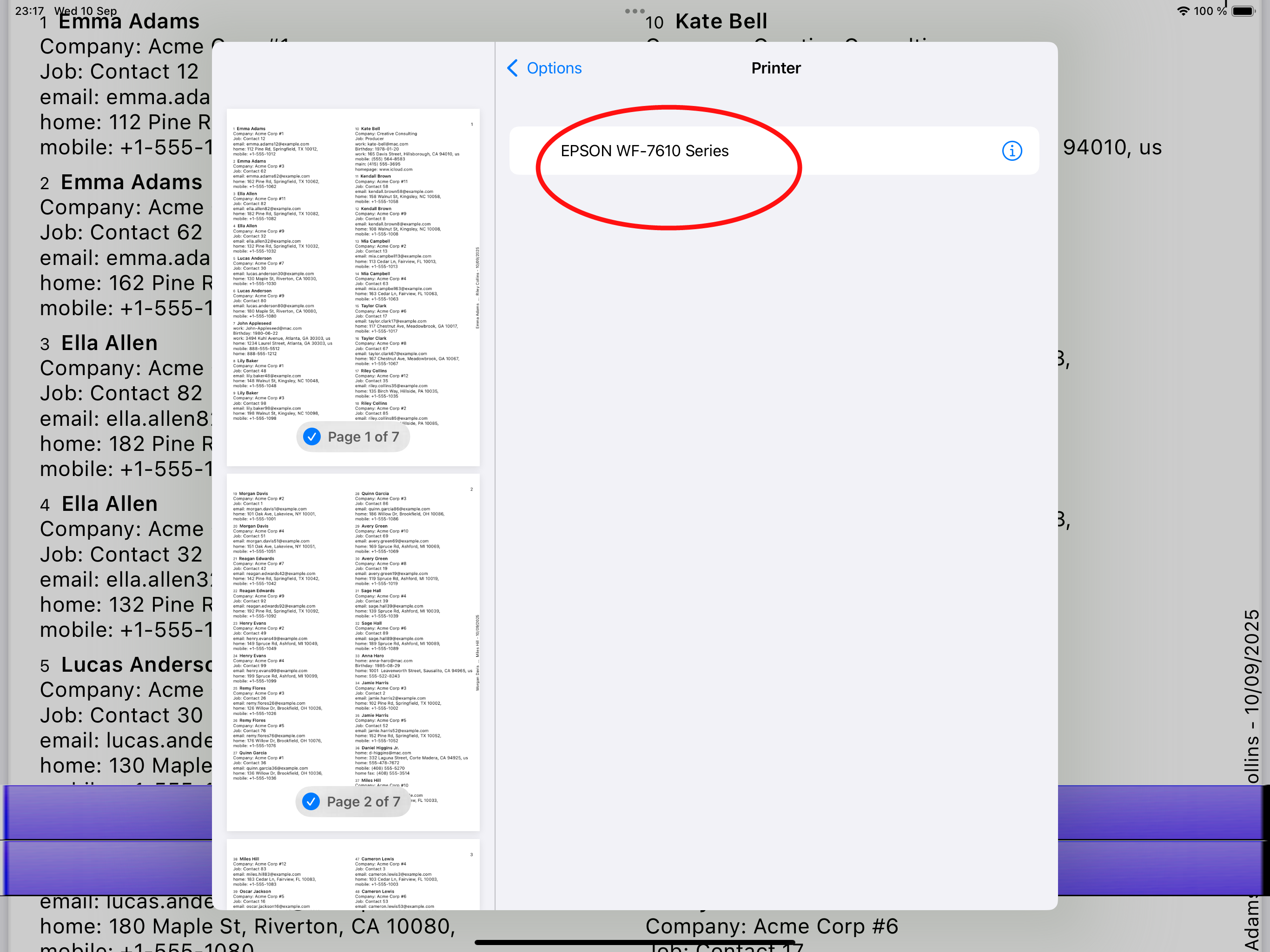Tap the Job: Contact 30 line
This screenshot has width=1270, height=952.
click(121, 715)
